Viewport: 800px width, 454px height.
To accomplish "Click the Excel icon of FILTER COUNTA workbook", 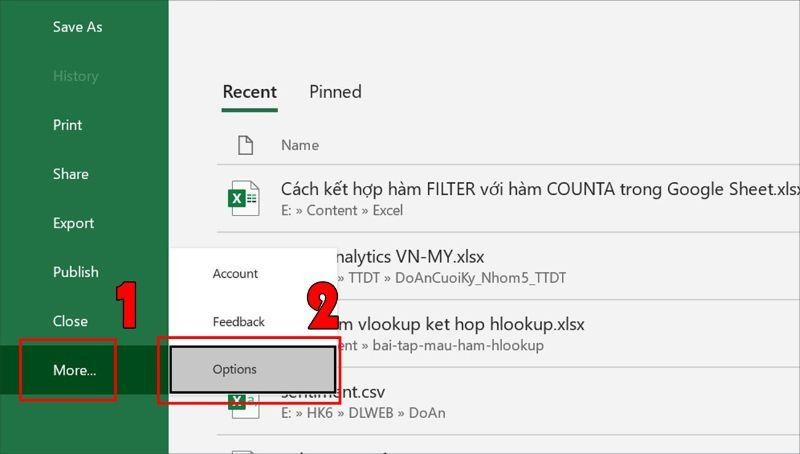I will [x=243, y=198].
